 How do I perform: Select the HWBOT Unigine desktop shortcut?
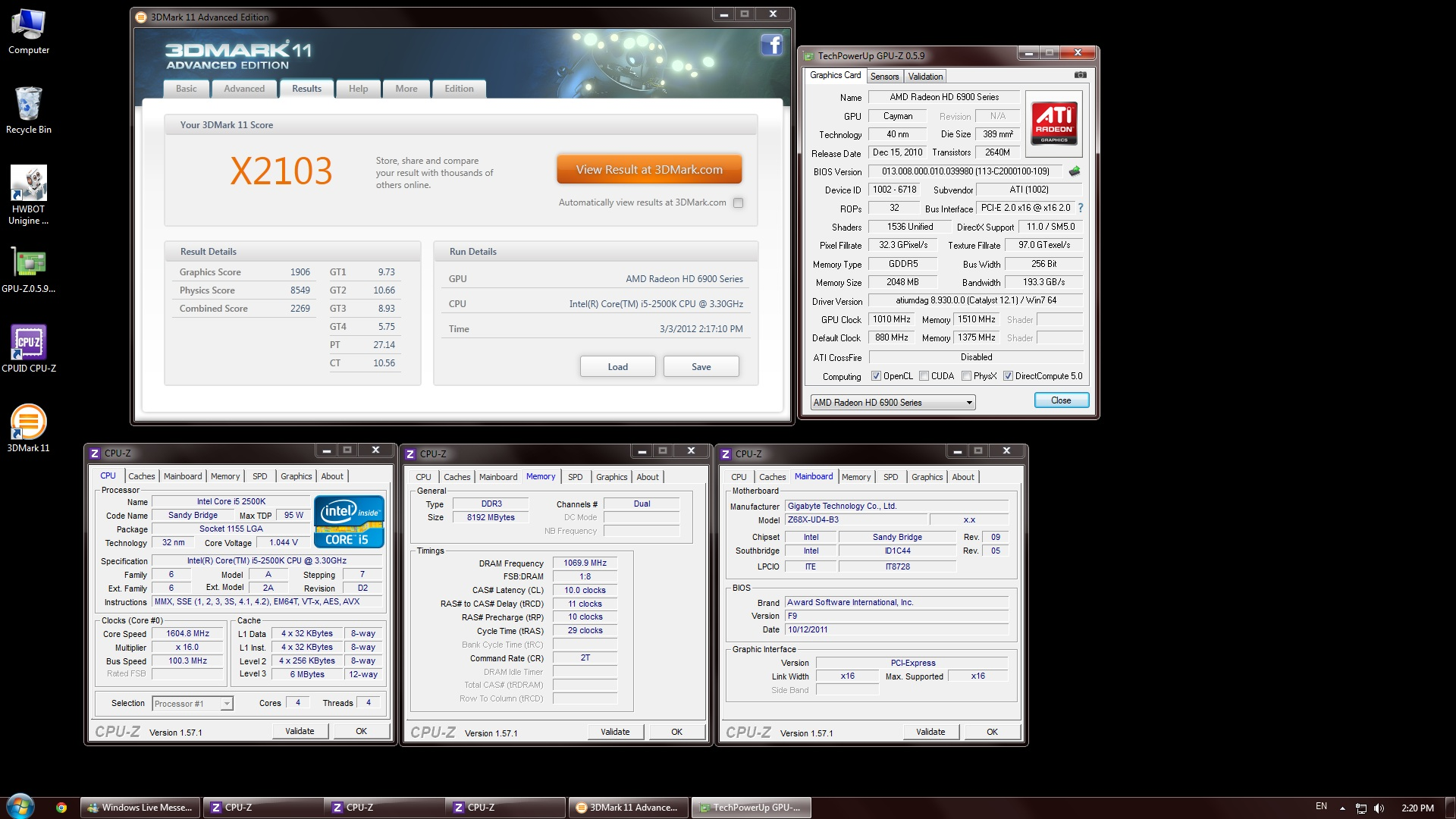point(29,195)
